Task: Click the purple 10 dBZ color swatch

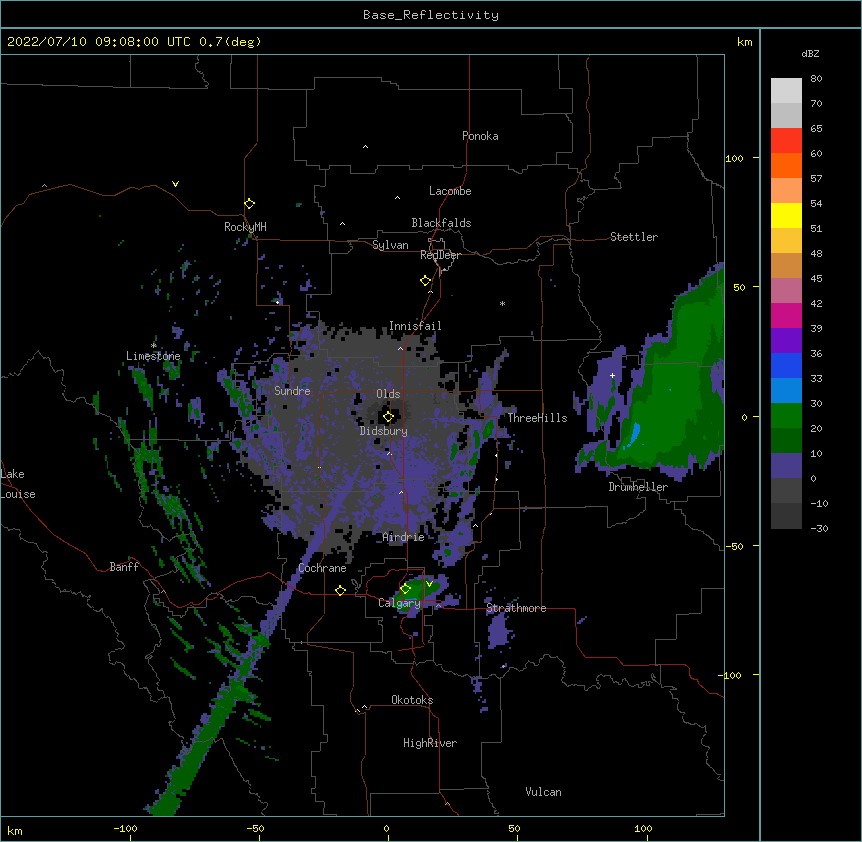Action: [786, 466]
